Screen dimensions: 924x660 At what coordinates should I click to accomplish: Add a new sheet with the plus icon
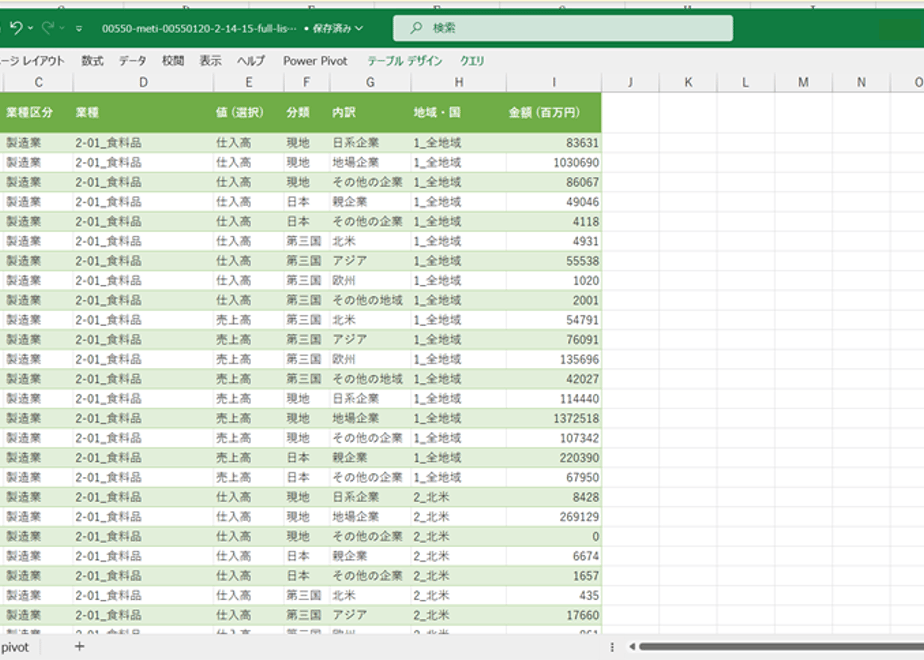(x=79, y=646)
